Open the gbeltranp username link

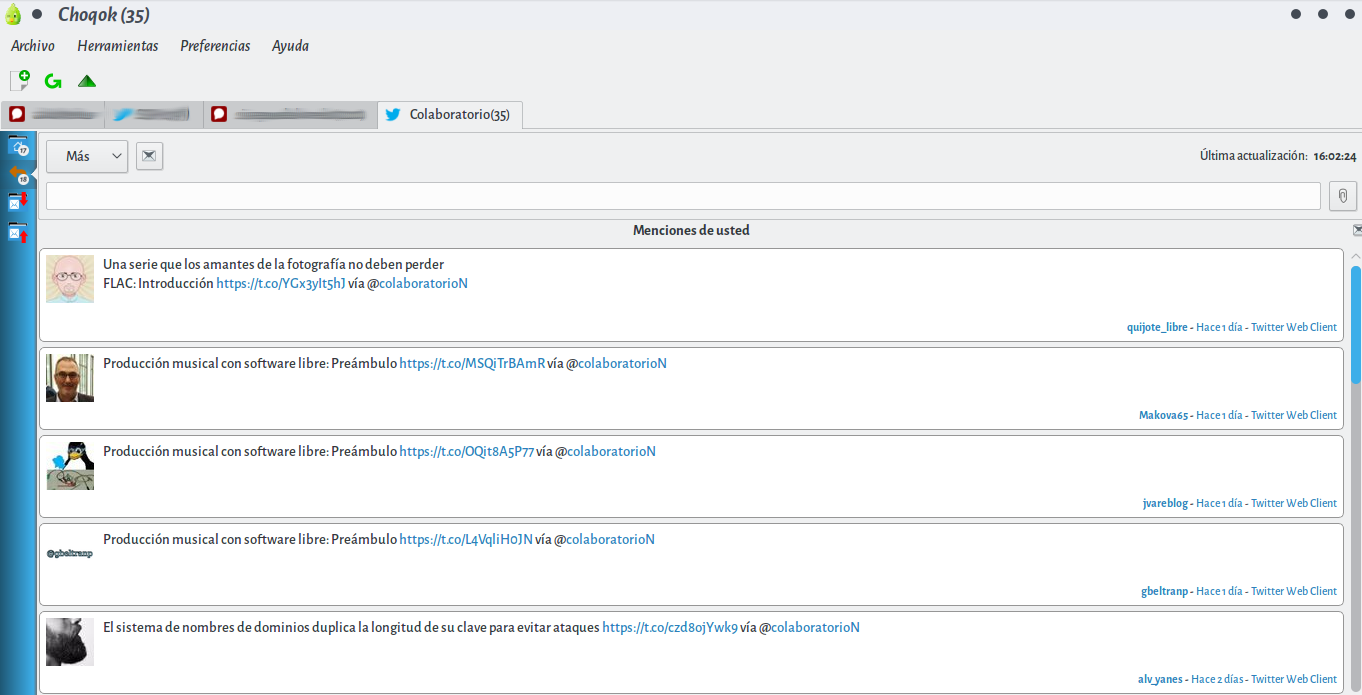(1164, 591)
